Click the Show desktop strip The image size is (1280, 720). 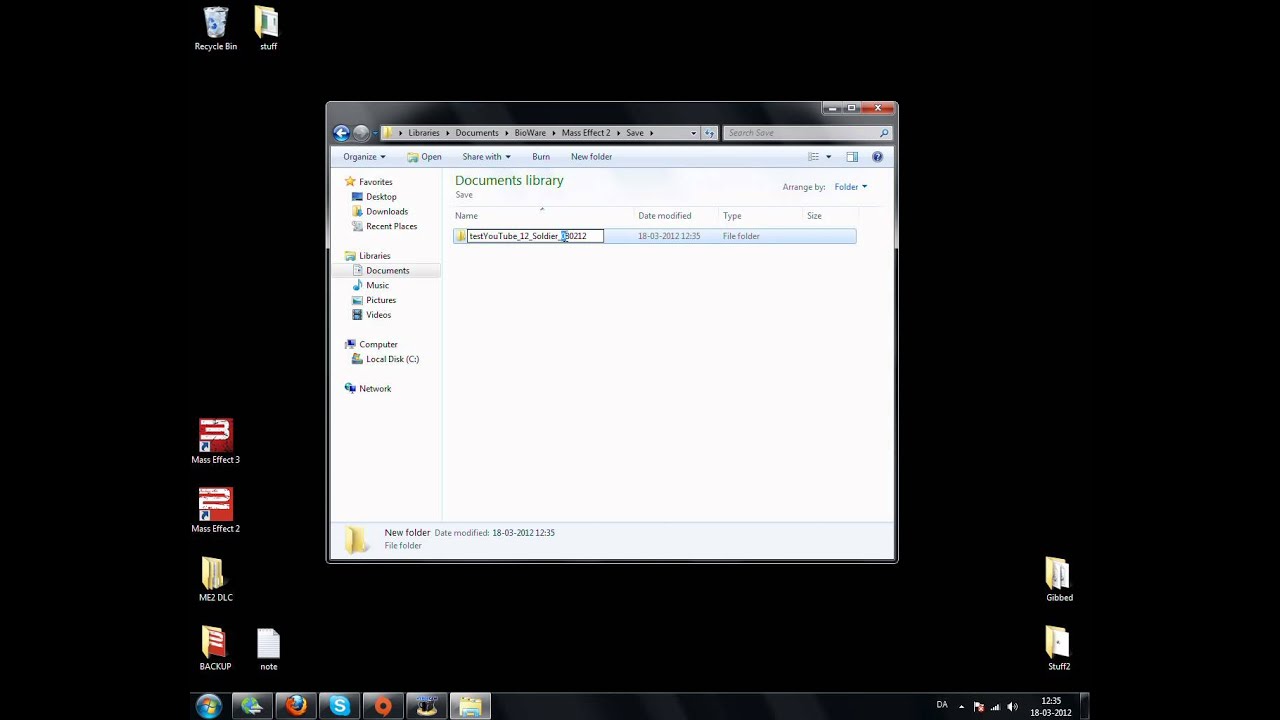click(x=1083, y=706)
